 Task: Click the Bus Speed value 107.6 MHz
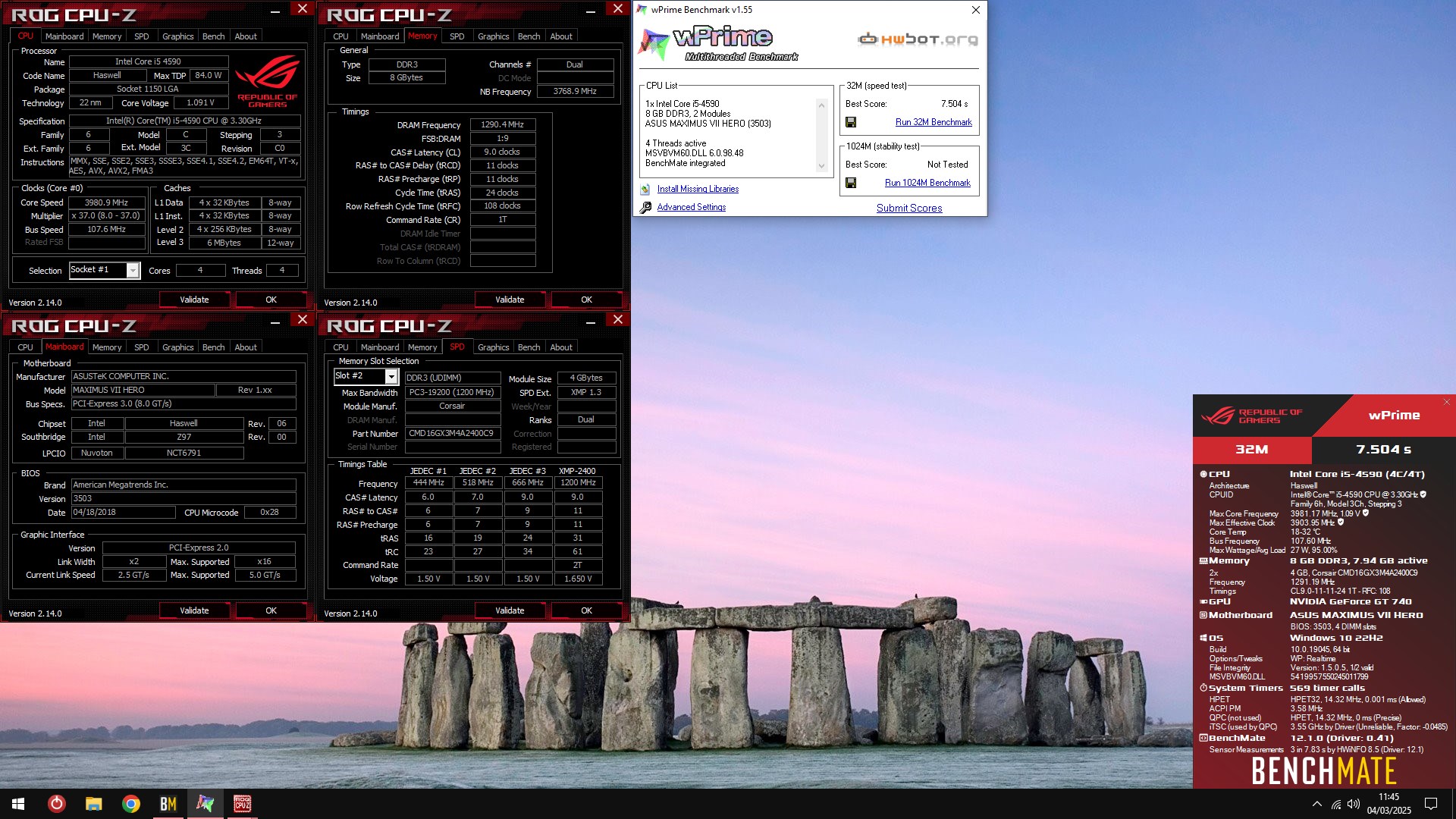point(107,229)
